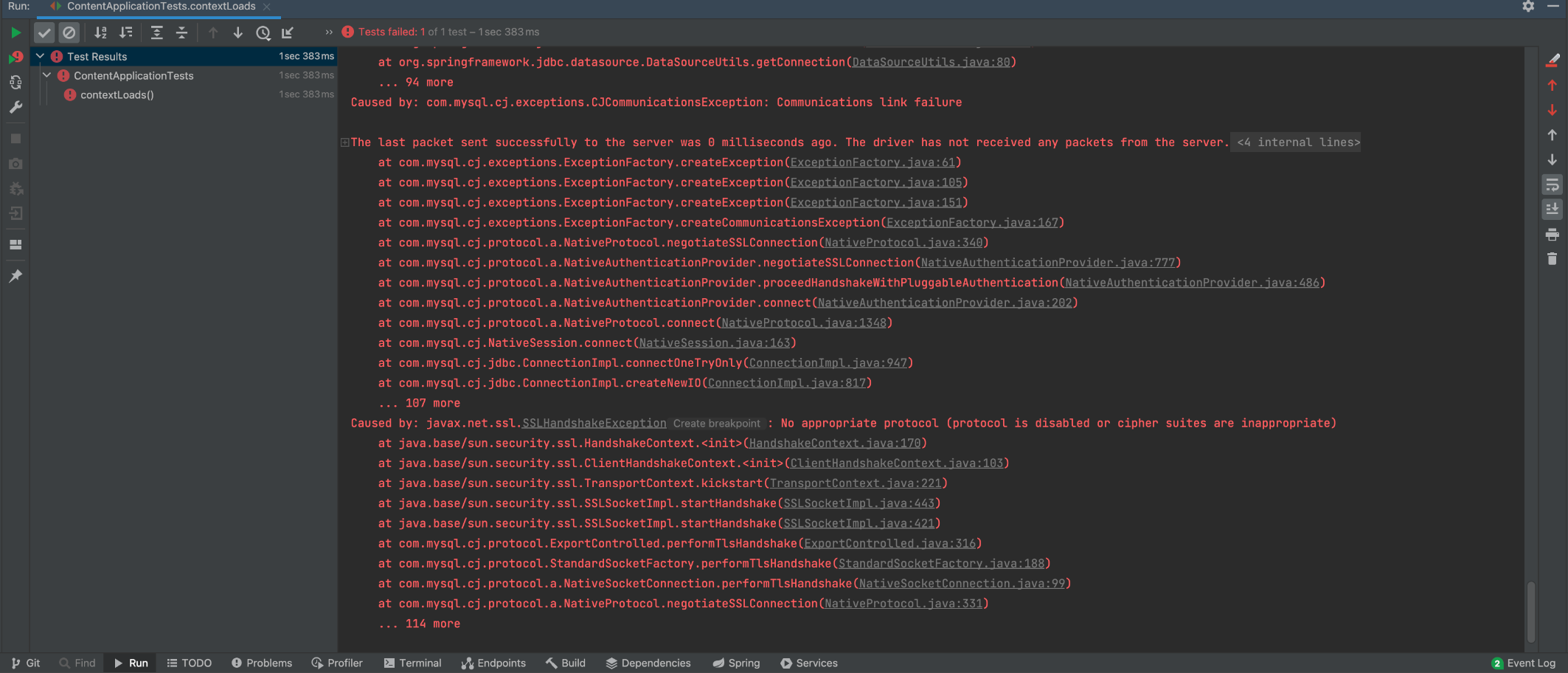Expand the folded 4 internal lines
The image size is (1568, 673).
click(x=1297, y=142)
